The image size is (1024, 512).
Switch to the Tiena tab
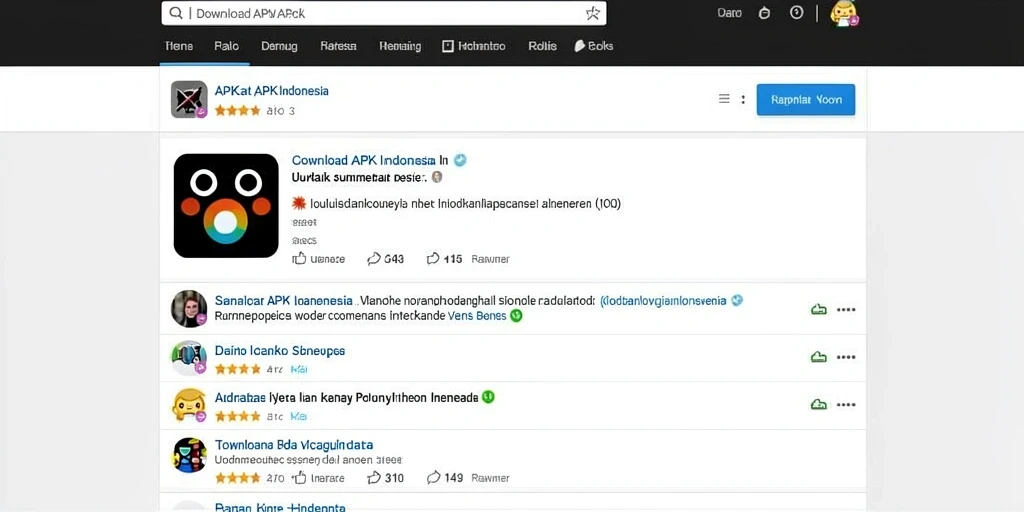point(179,46)
